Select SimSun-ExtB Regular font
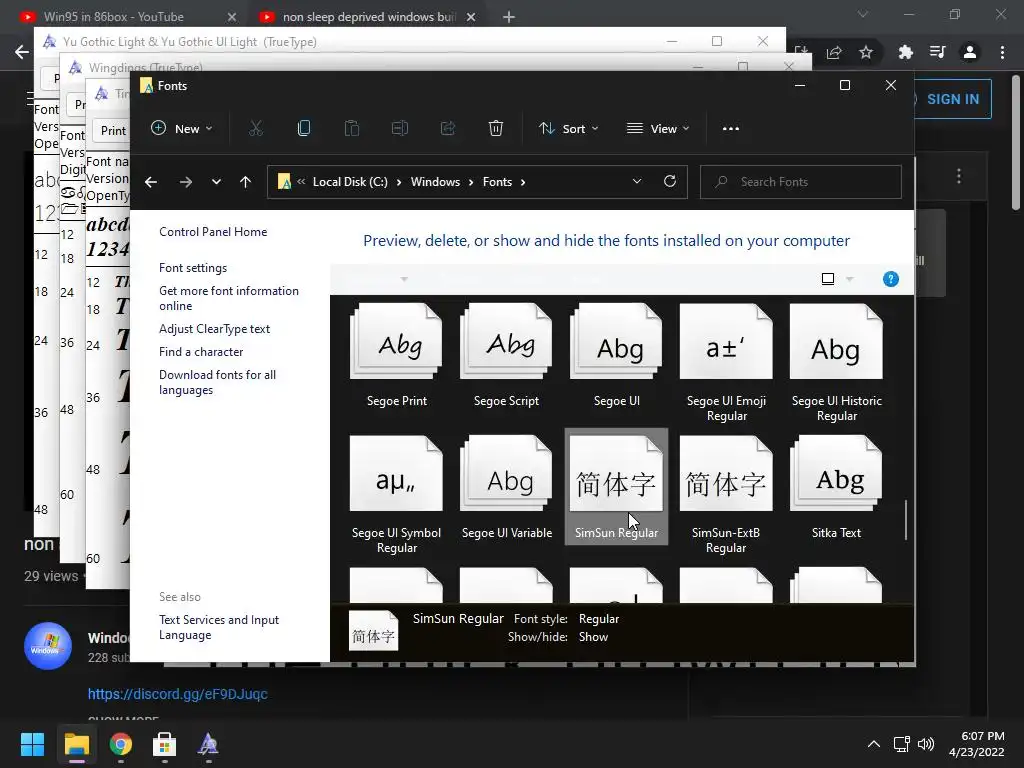This screenshot has height=768, width=1024. tap(726, 495)
